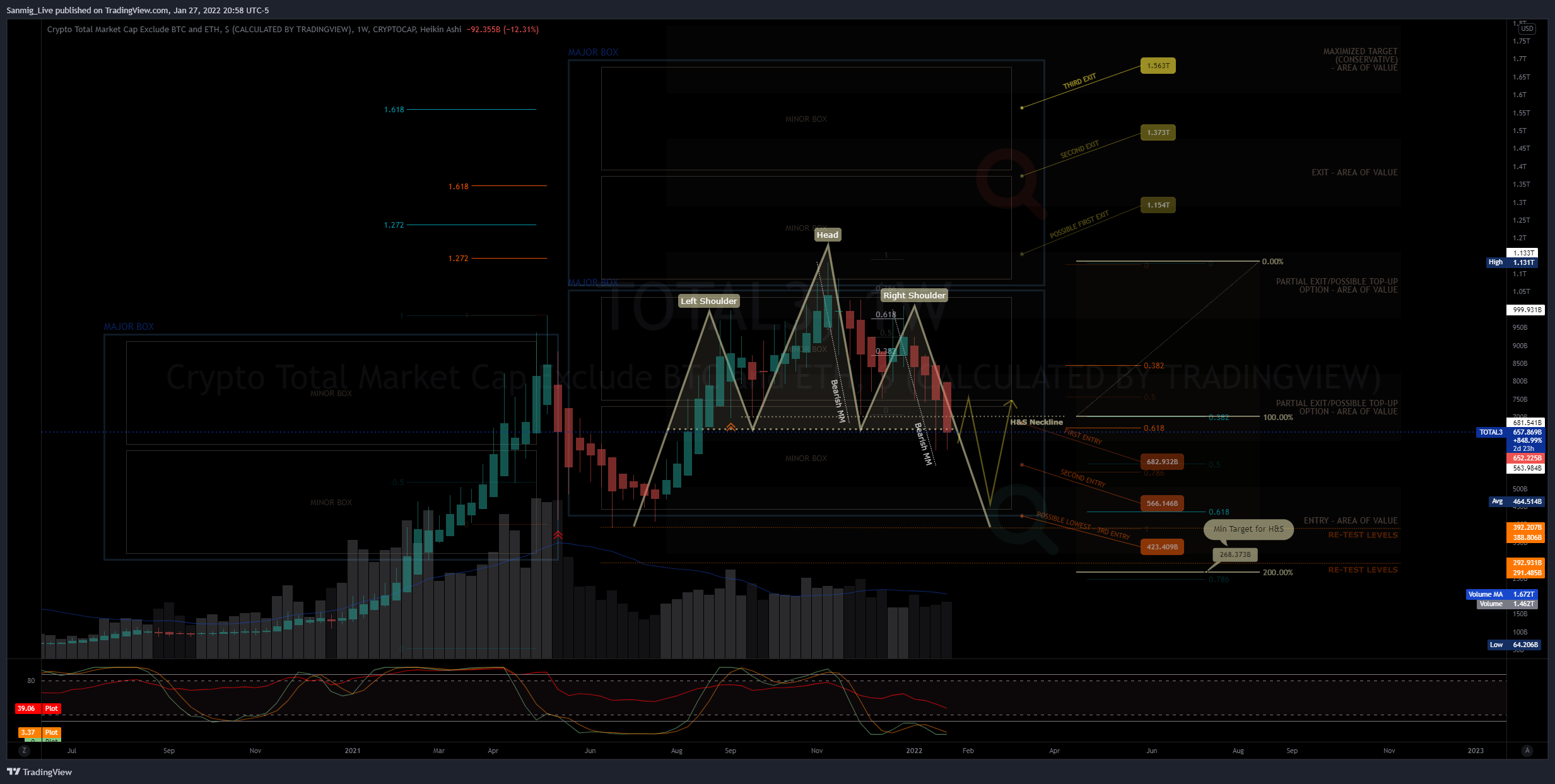Click the THIRD EXIT trendline label
Image resolution: width=1555 pixels, height=784 pixels.
point(1079,81)
